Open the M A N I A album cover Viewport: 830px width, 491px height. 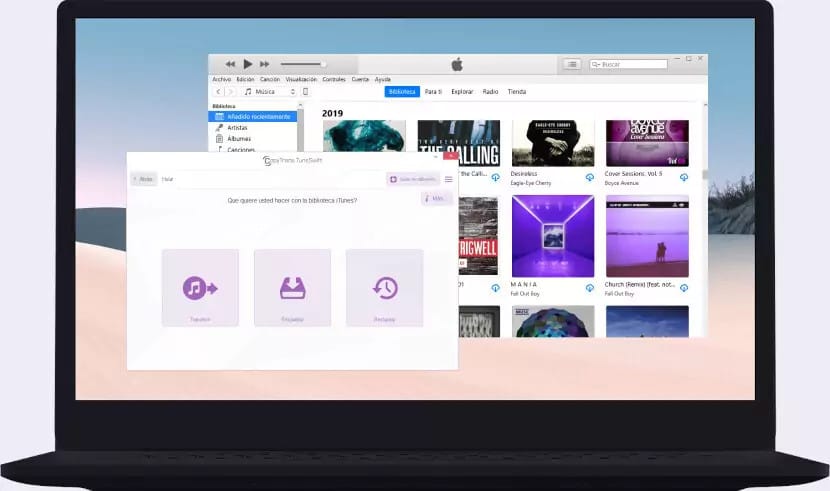[553, 236]
